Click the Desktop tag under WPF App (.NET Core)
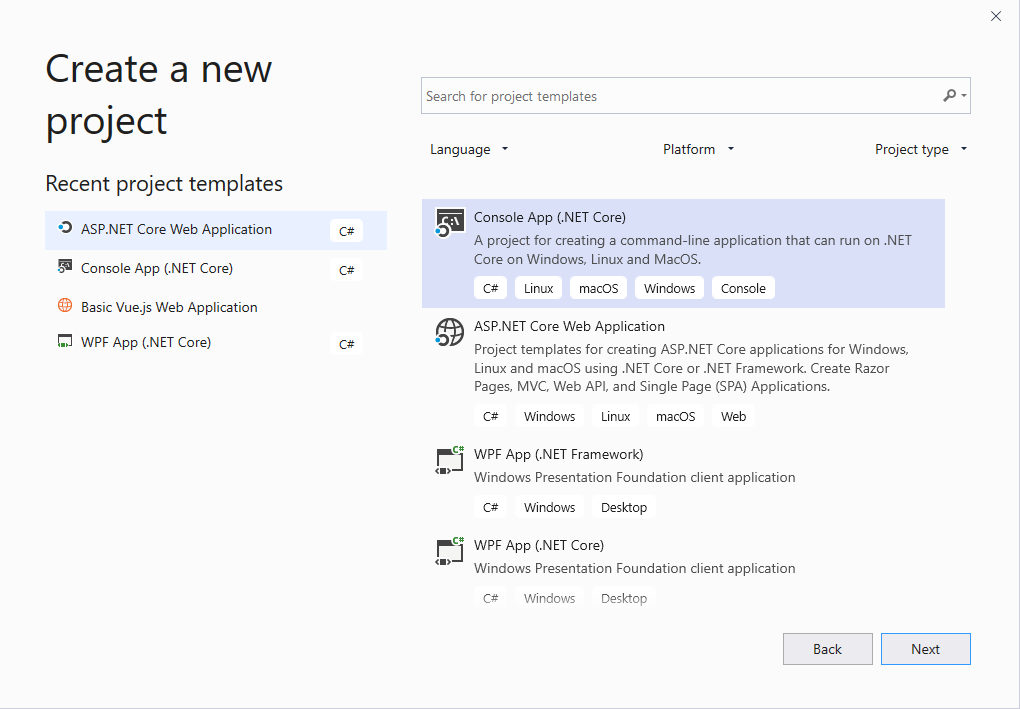 [624, 598]
